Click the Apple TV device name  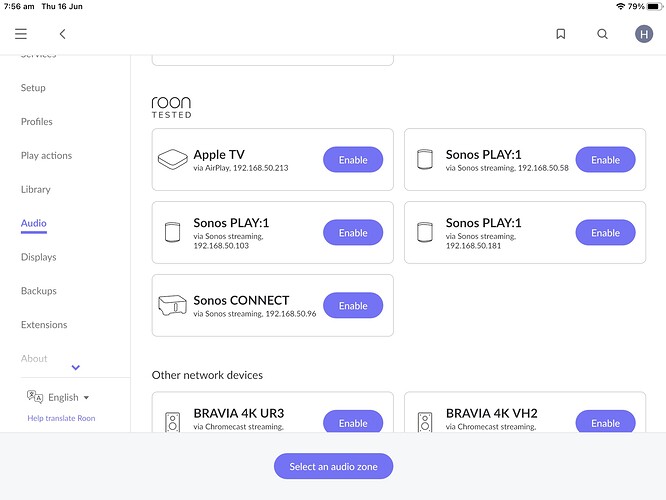click(x=219, y=155)
